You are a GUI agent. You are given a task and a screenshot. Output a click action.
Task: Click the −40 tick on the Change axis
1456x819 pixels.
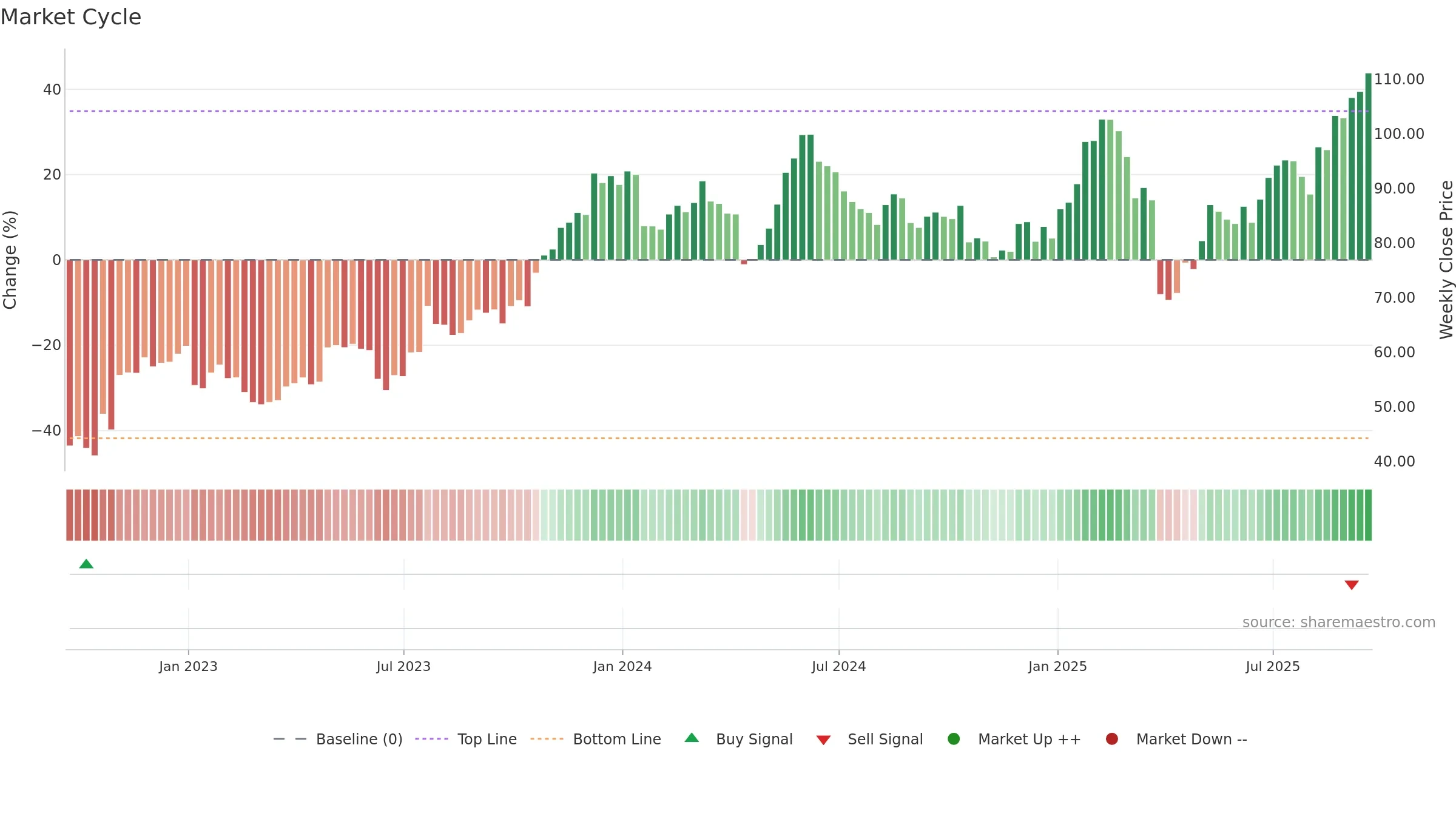coord(47,431)
